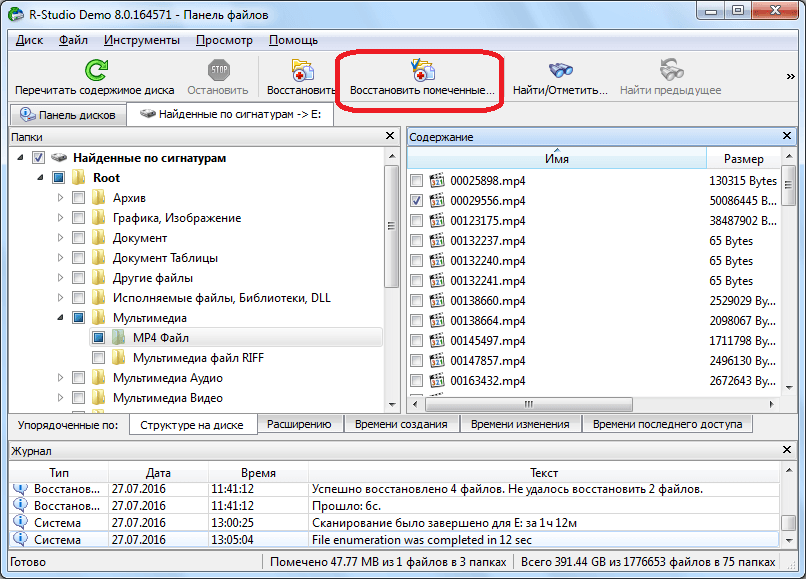The image size is (806, 579).
Task: Click the Размер column header
Action: [x=743, y=158]
